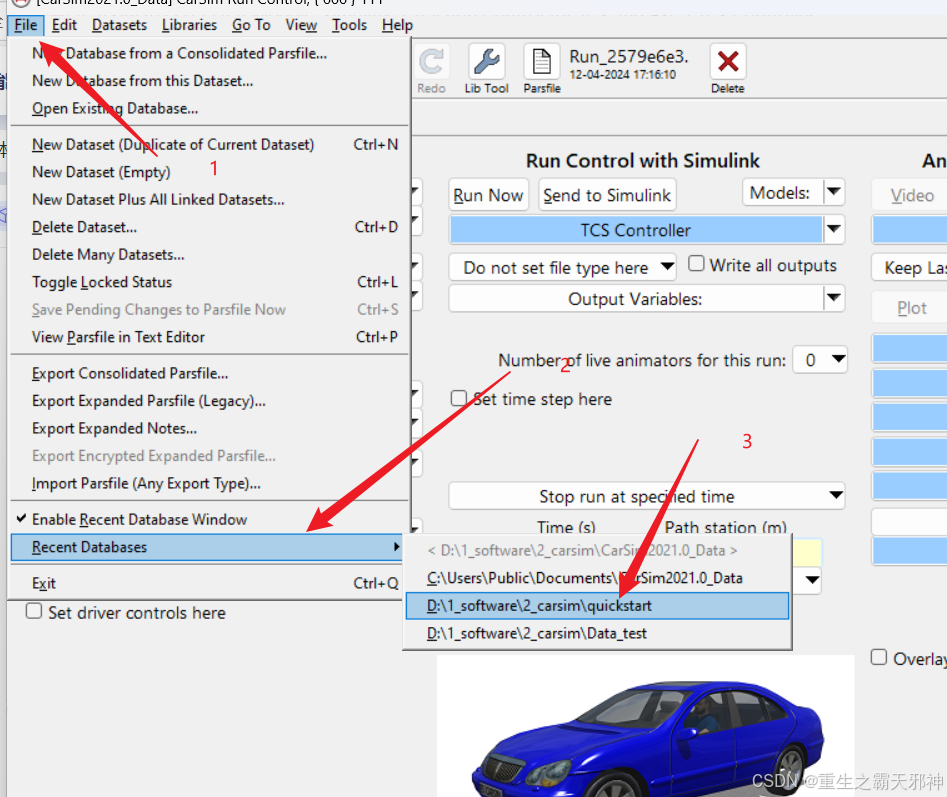Select Open Existing Database entry
Image resolution: width=947 pixels, height=797 pixels.
209,109
